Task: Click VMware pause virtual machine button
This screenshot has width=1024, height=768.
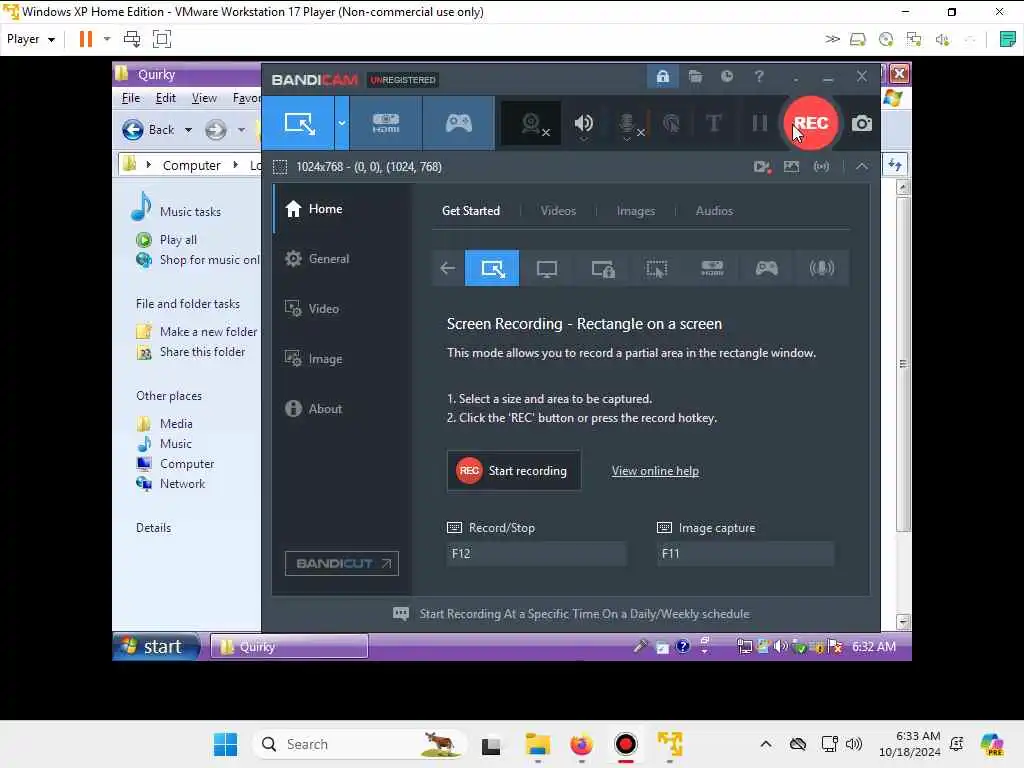Action: [x=86, y=39]
